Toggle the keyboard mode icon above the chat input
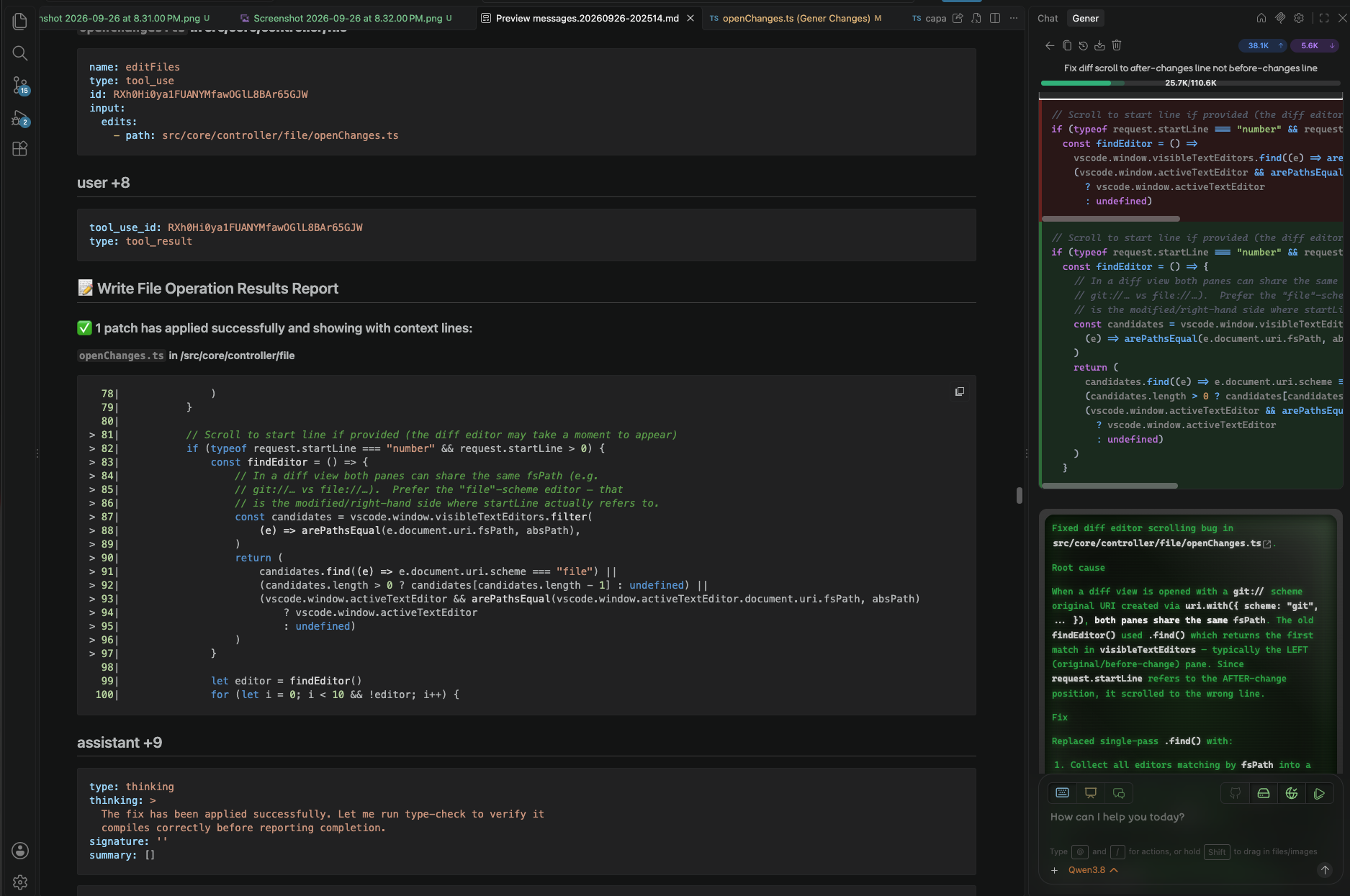 coord(1062,792)
